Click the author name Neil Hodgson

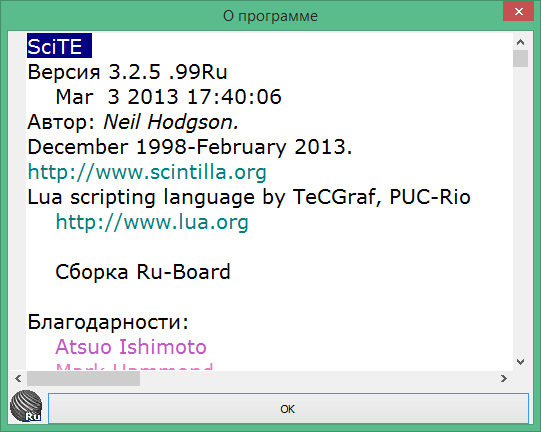click(x=171, y=122)
